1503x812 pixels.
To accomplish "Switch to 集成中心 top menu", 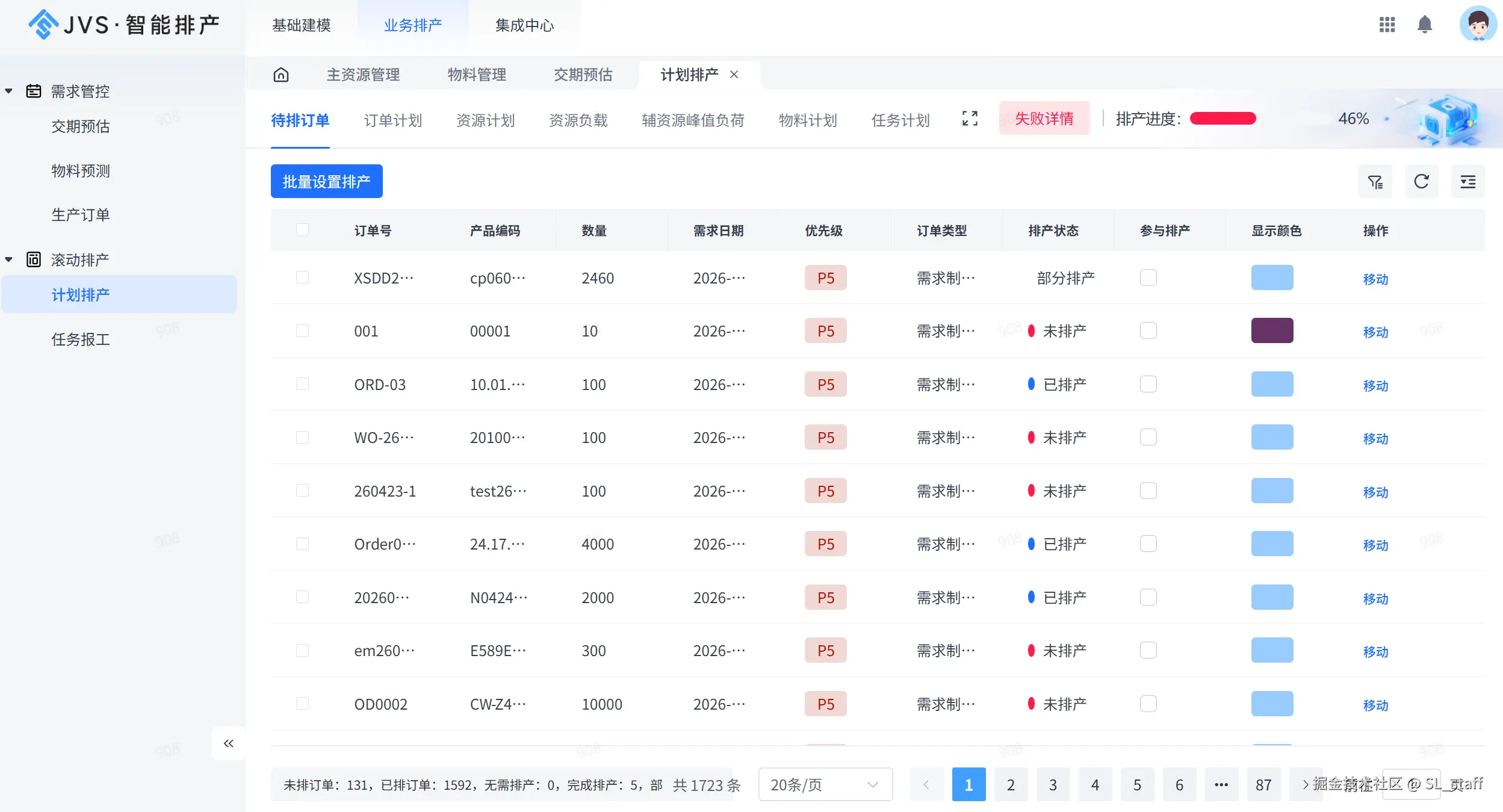I will pos(524,25).
